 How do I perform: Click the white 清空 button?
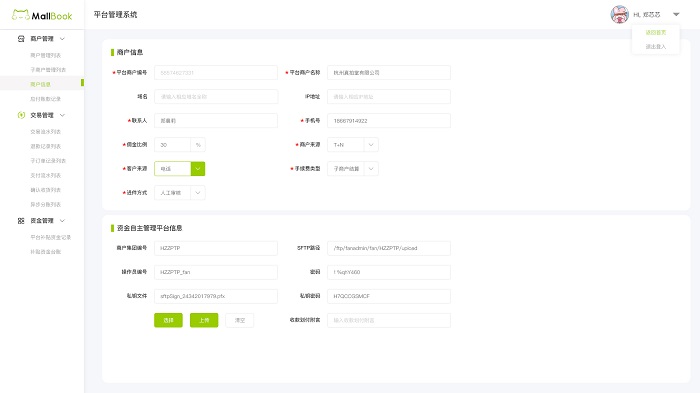[x=240, y=320]
